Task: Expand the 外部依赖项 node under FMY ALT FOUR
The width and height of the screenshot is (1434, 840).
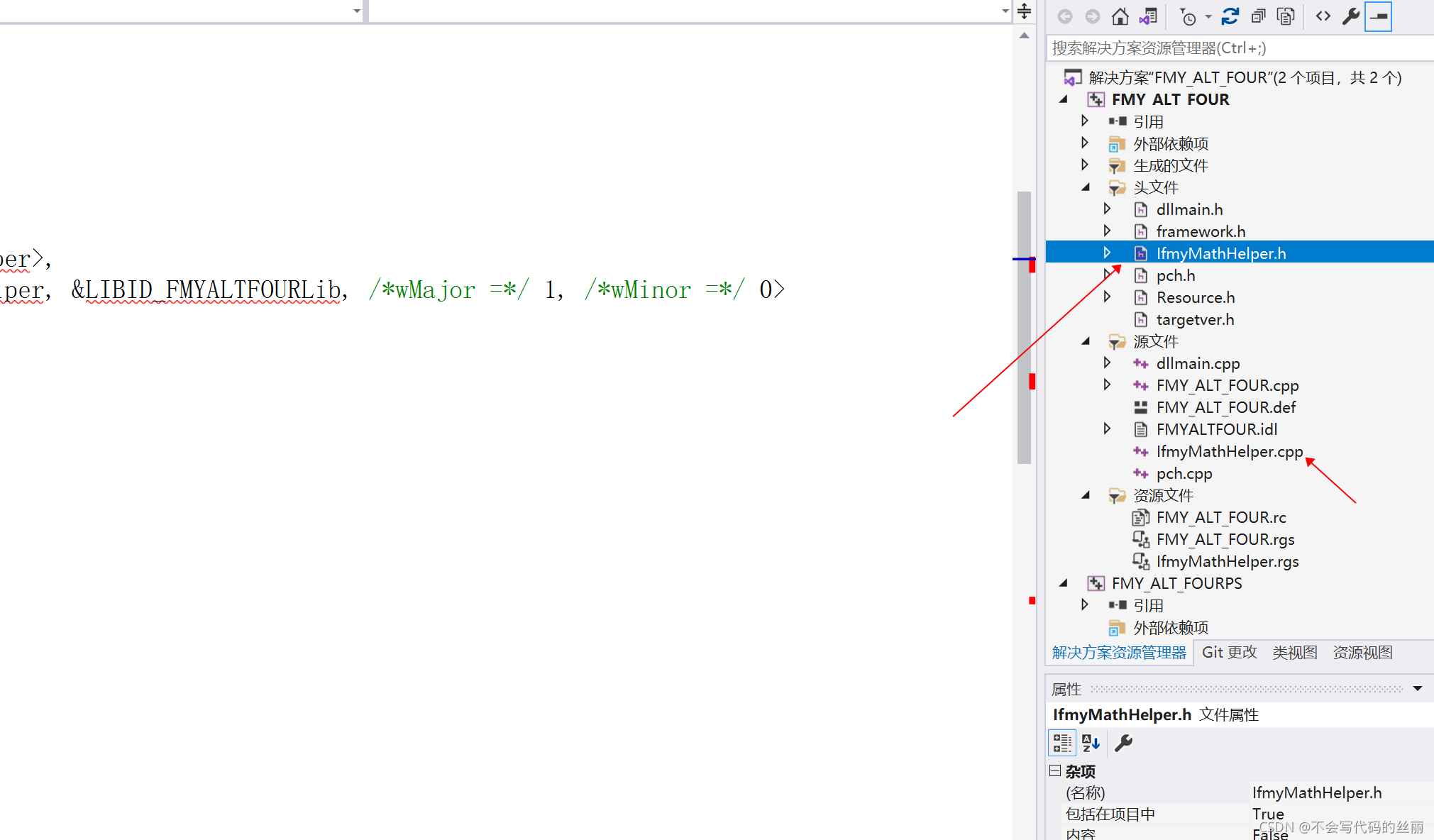Action: 1085,143
